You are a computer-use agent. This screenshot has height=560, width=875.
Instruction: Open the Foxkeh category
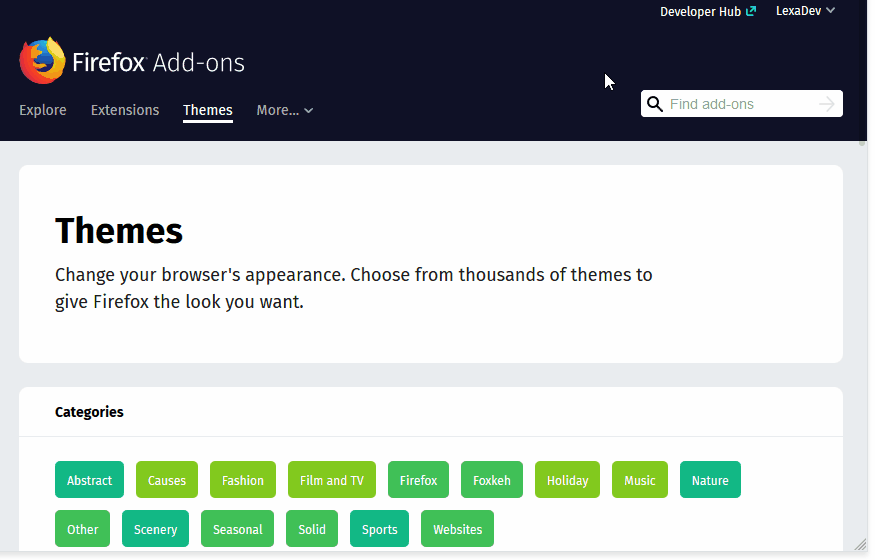coord(494,482)
